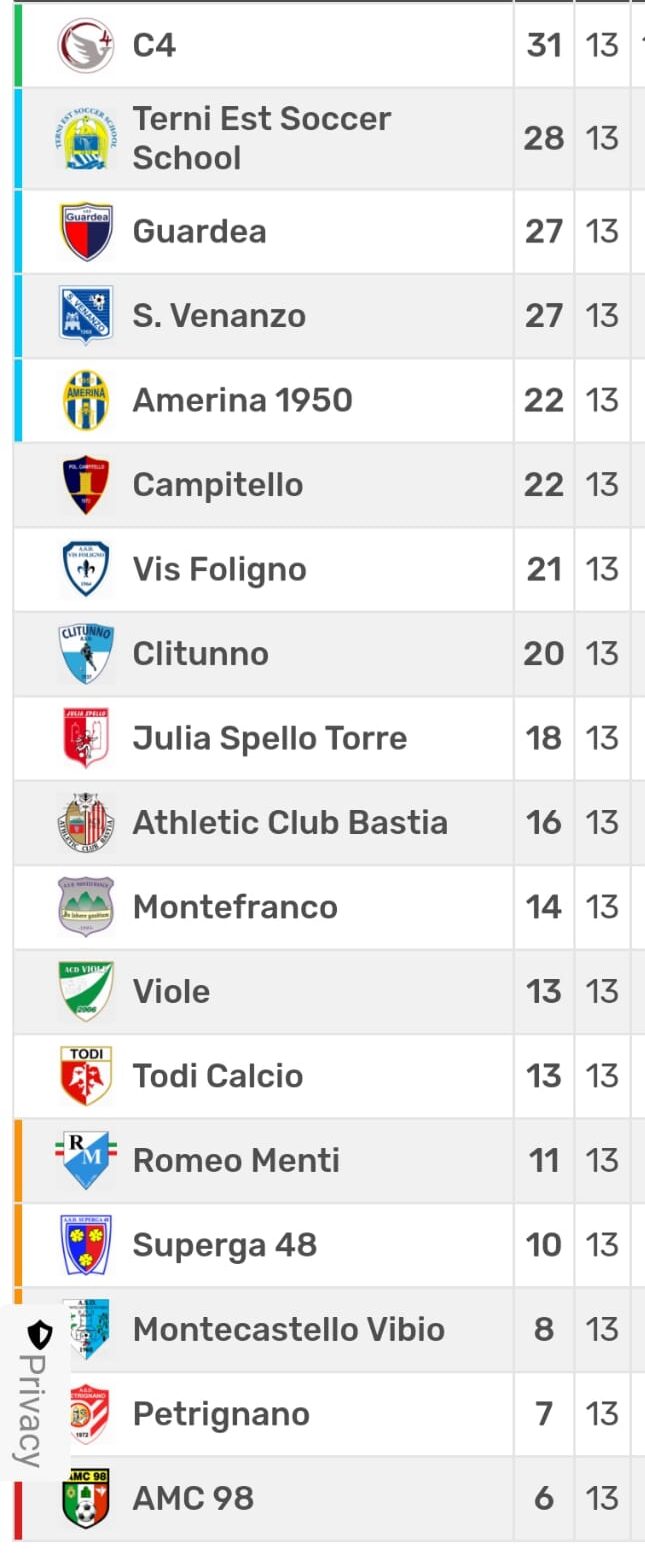Viewport: 645px width, 1566px height.
Task: Go to the Romeo Menti team page
Action: coord(236,1161)
